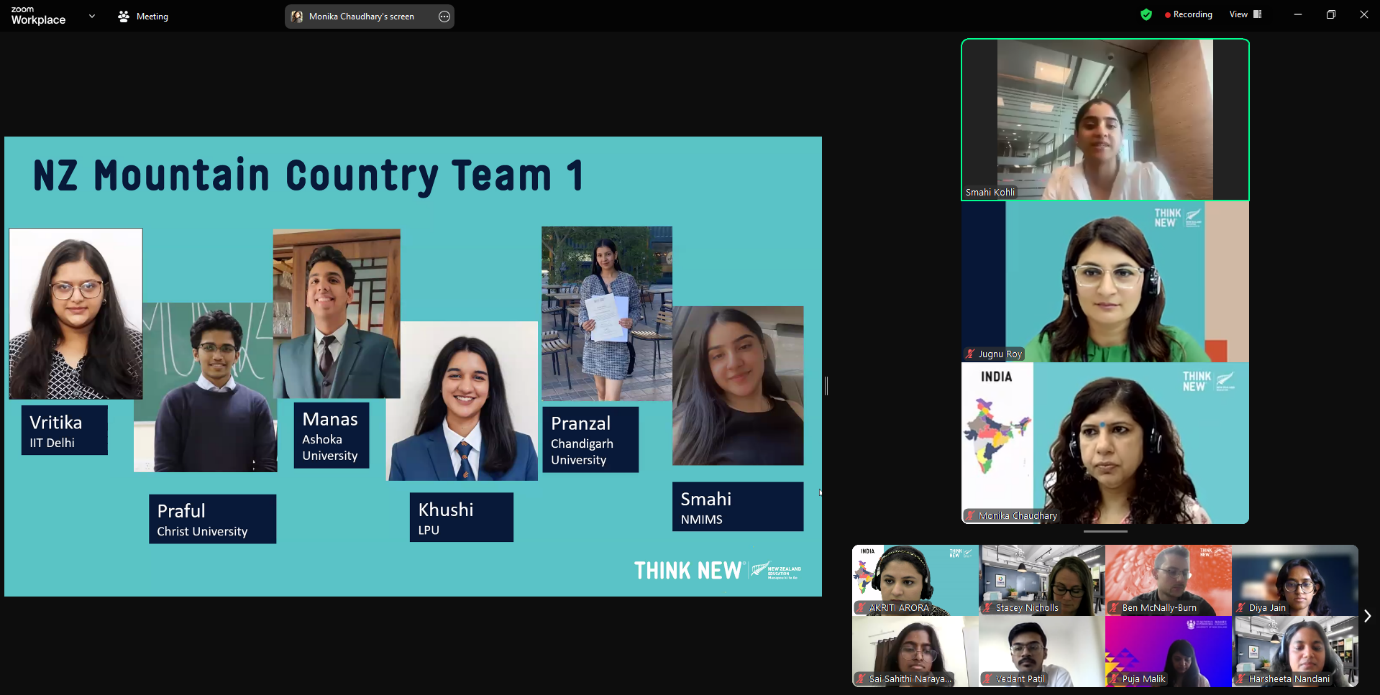
Task: Click the Zoom Workplace logo
Action: [38, 15]
